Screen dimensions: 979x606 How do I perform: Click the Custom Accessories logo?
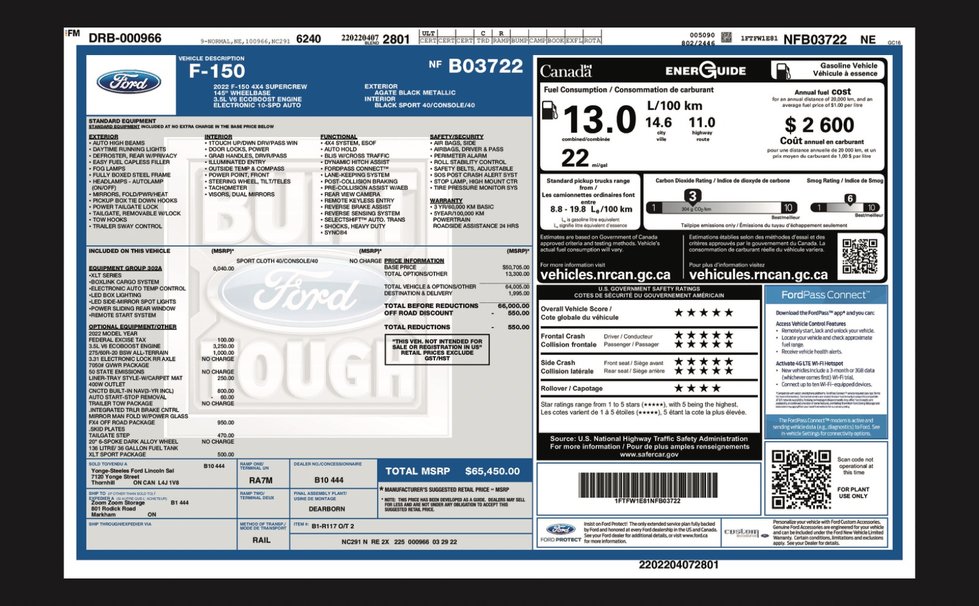[745, 533]
